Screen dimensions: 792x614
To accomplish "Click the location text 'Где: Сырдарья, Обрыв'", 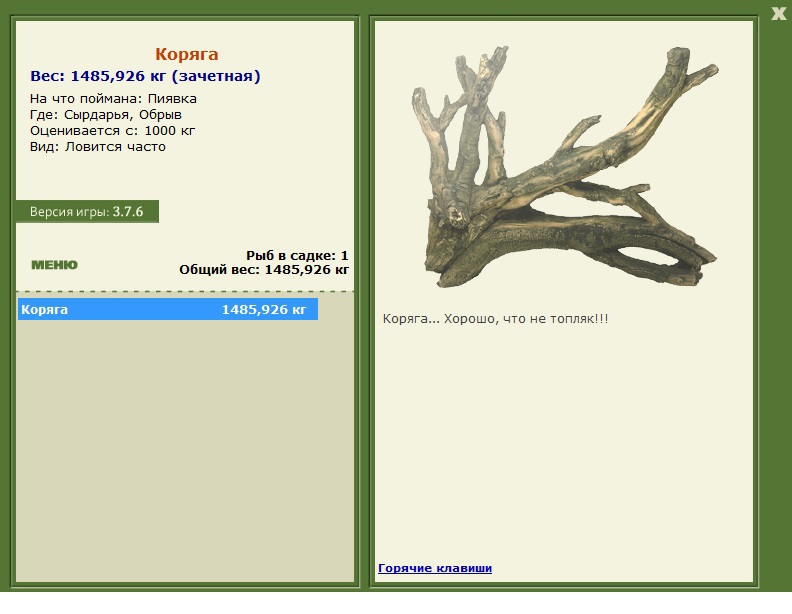I will click(106, 115).
